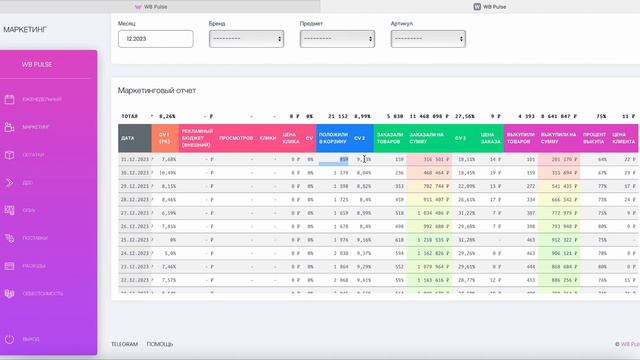Click the ДДР chevron icon in sidebar
Screen dimensions: 640x360
coord(9,182)
